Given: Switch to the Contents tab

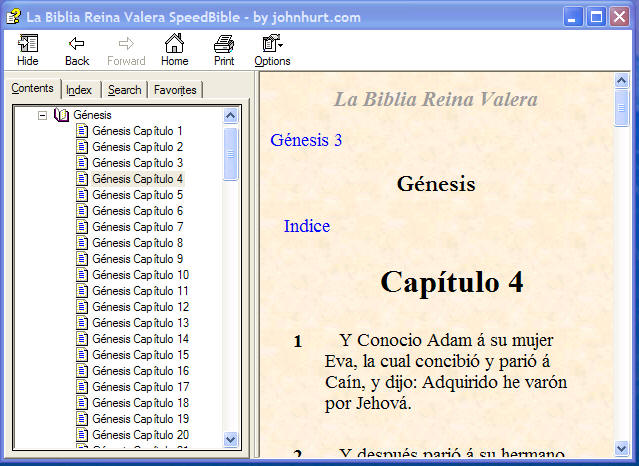Looking at the screenshot, I should click(x=32, y=88).
